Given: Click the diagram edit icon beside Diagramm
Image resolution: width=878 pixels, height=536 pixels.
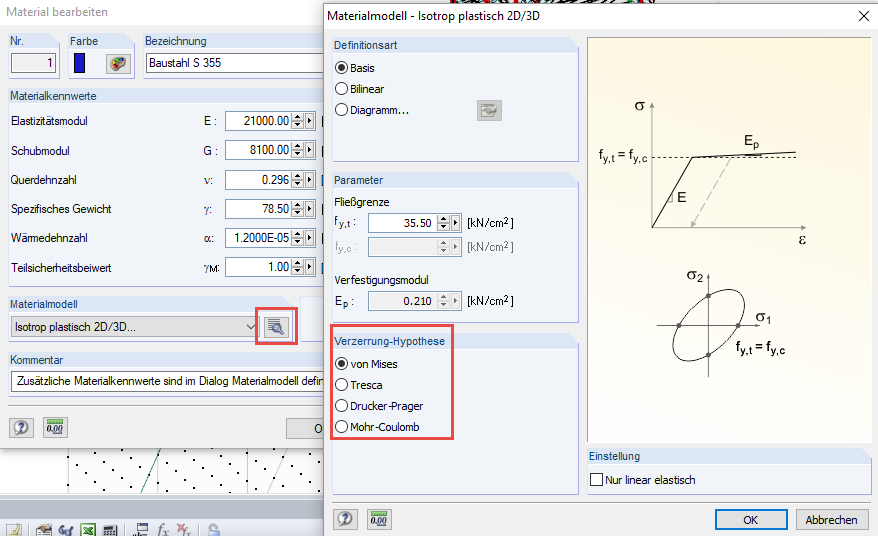Looking at the screenshot, I should (x=489, y=110).
